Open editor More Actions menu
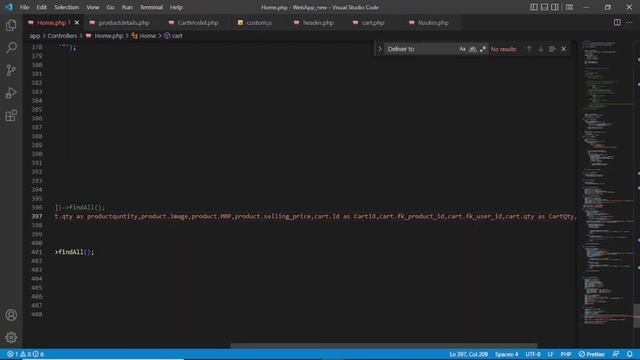This screenshot has width=640, height=360. tap(629, 23)
